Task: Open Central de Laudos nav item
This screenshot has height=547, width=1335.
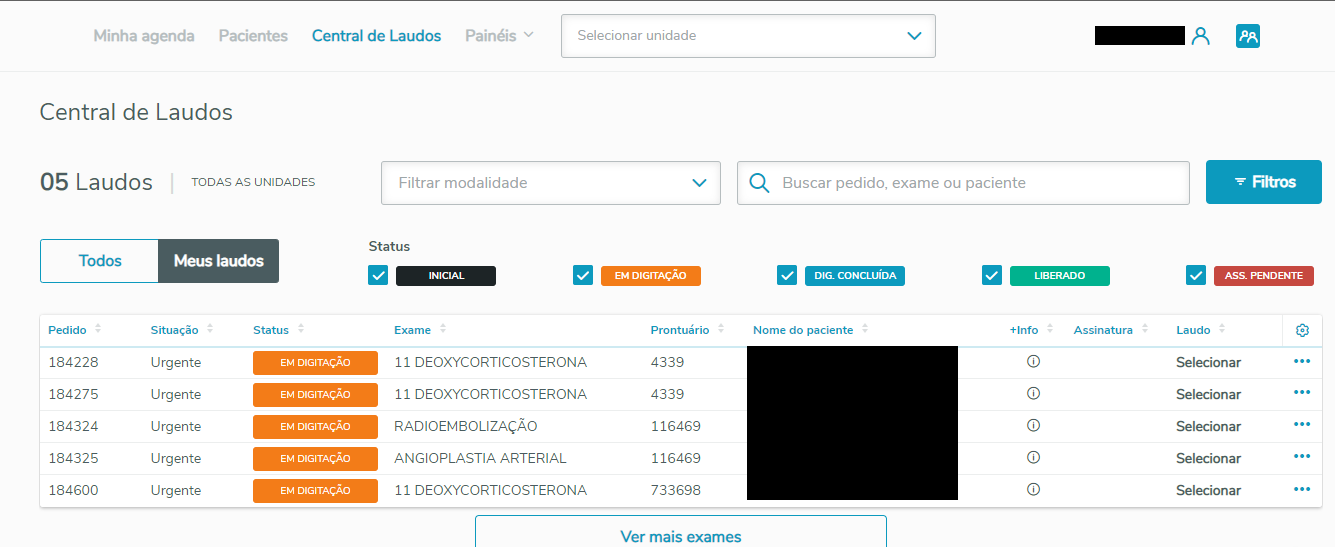Action: click(376, 36)
